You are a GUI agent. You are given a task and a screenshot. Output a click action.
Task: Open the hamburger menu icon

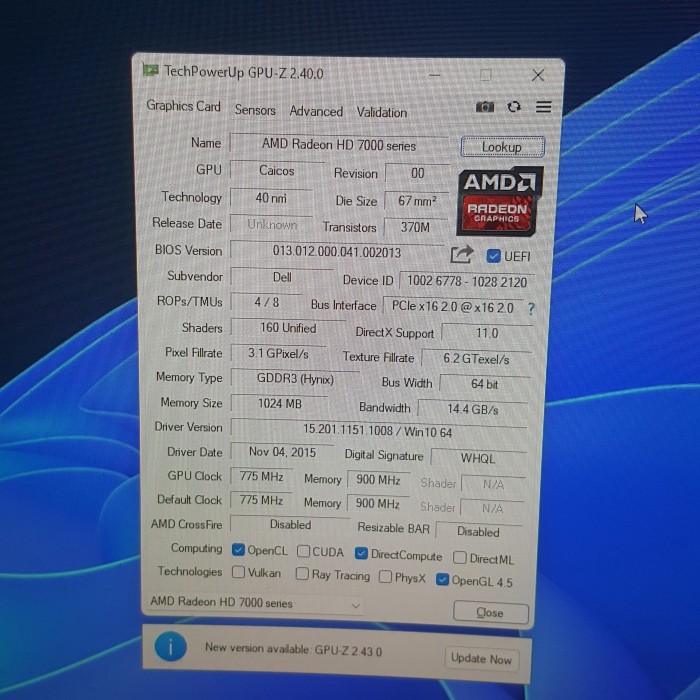pyautogui.click(x=543, y=107)
